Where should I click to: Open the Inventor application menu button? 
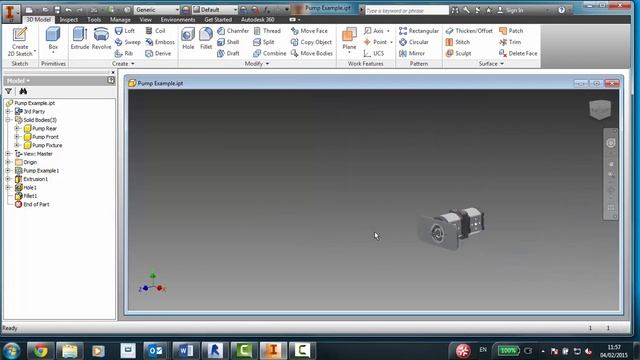11,12
